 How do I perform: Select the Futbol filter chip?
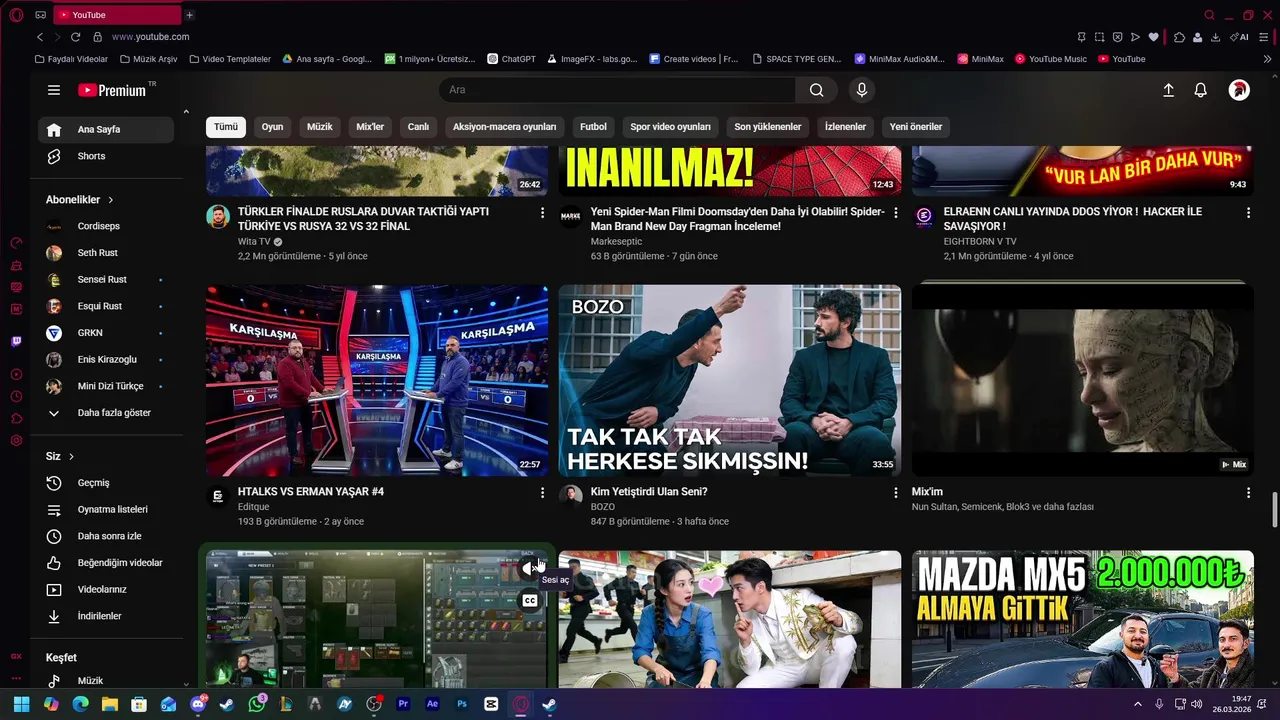594,127
